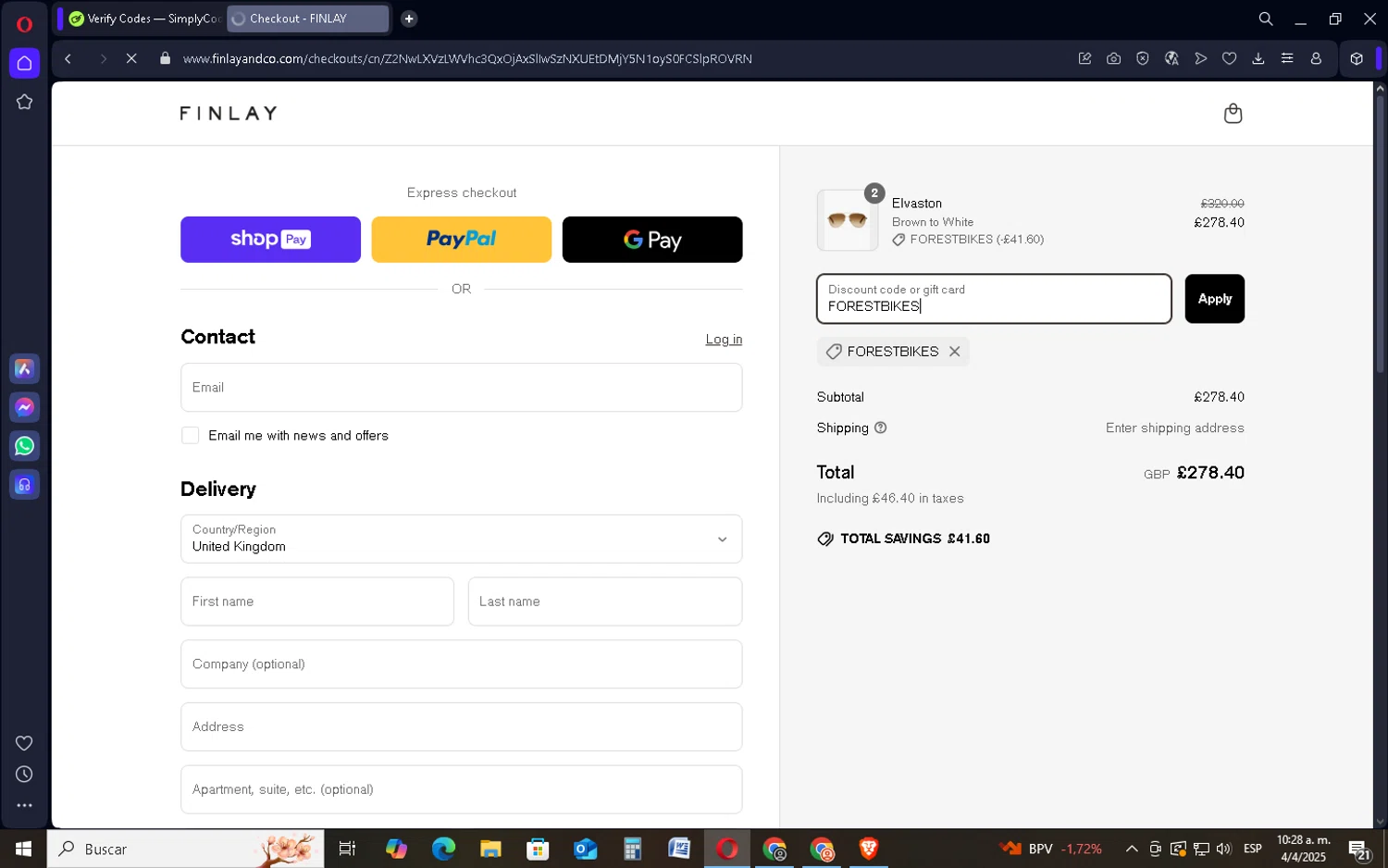The width and height of the screenshot is (1388, 868).
Task: Open Messenger in Opera sidebar
Action: (x=25, y=407)
